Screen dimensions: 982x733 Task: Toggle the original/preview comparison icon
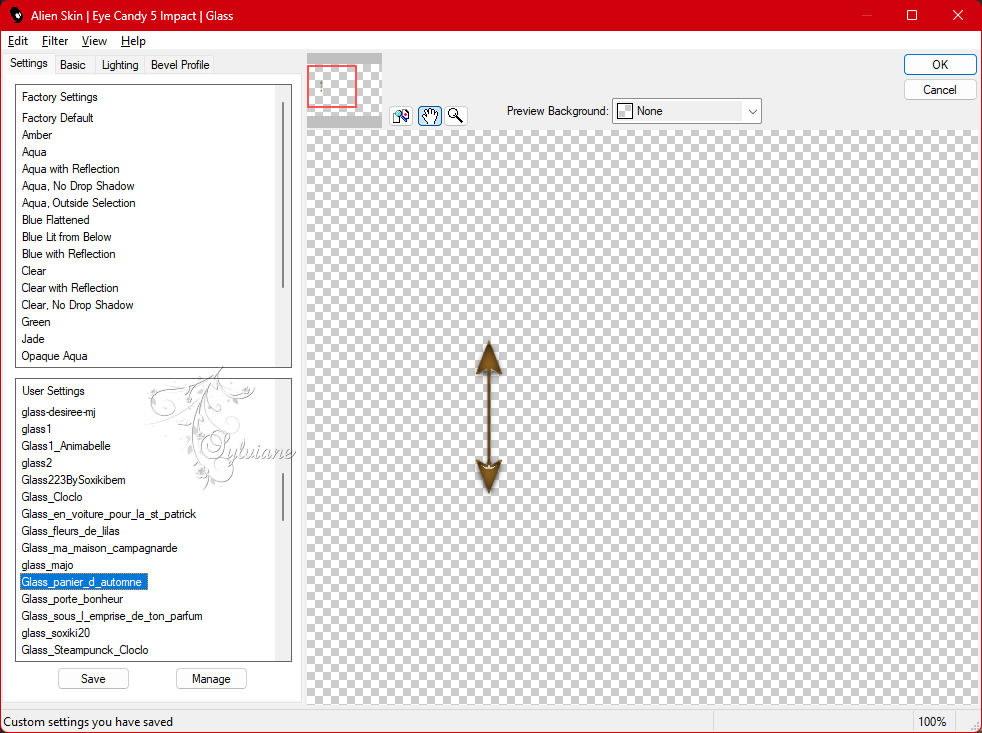click(401, 116)
